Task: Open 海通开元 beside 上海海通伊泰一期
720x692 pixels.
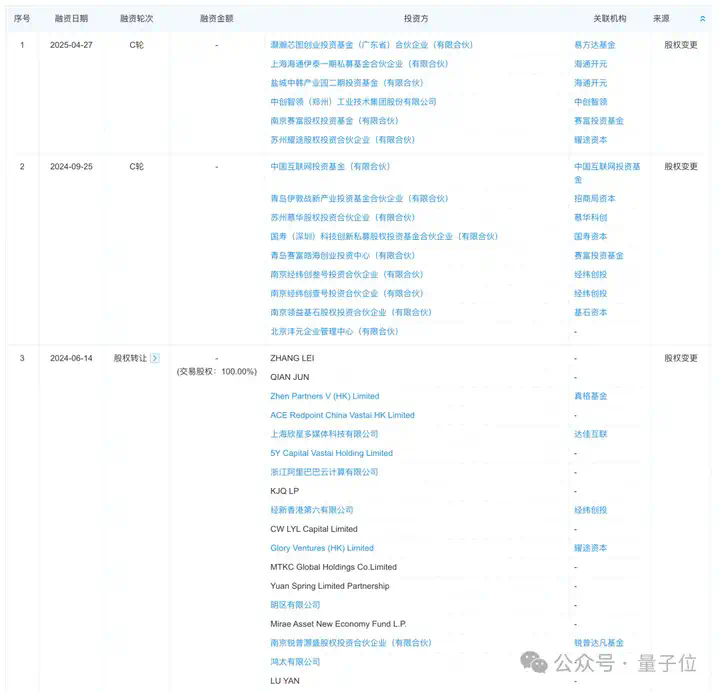Action: 591,64
